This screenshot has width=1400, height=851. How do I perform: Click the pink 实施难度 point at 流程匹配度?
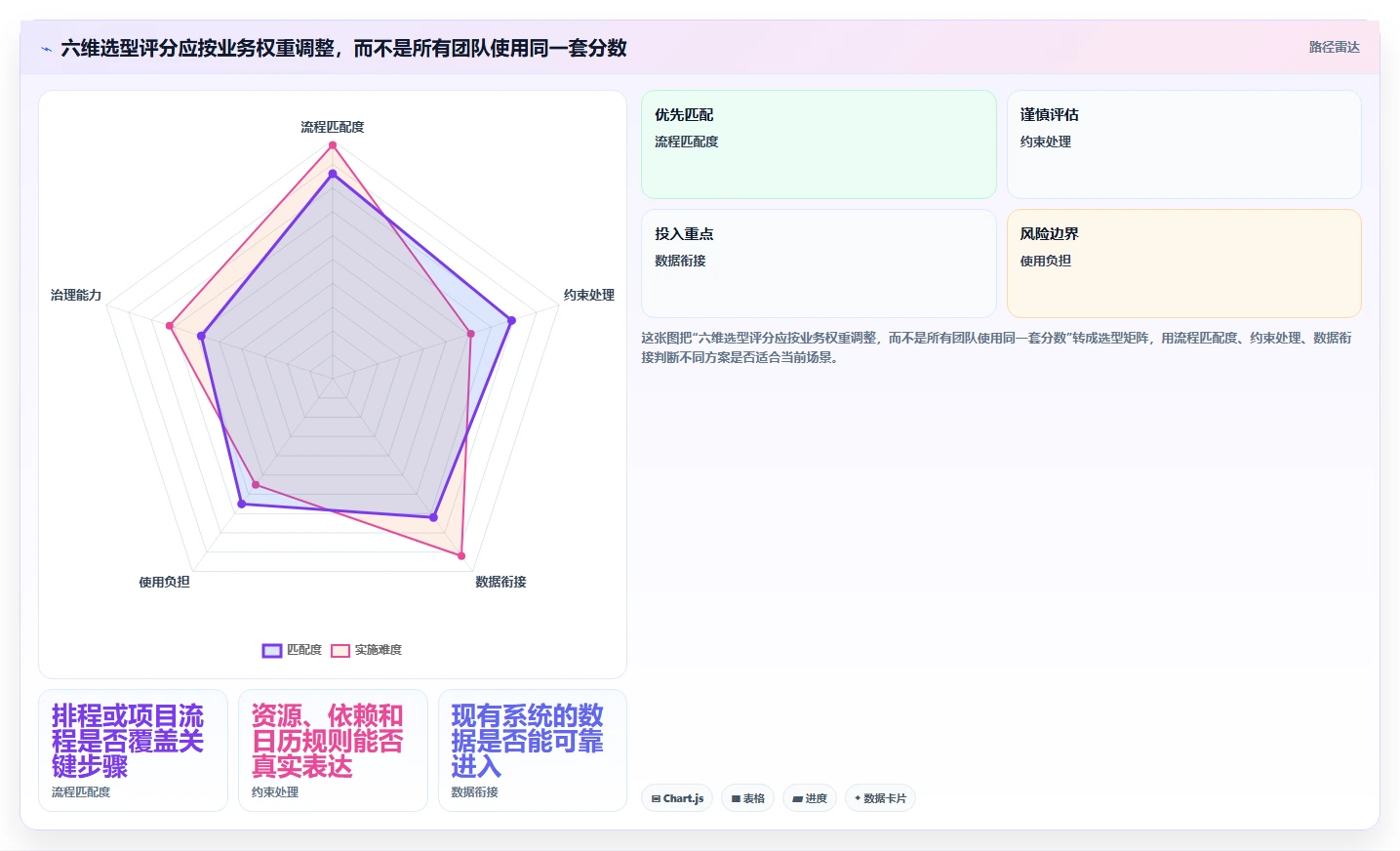[x=333, y=145]
